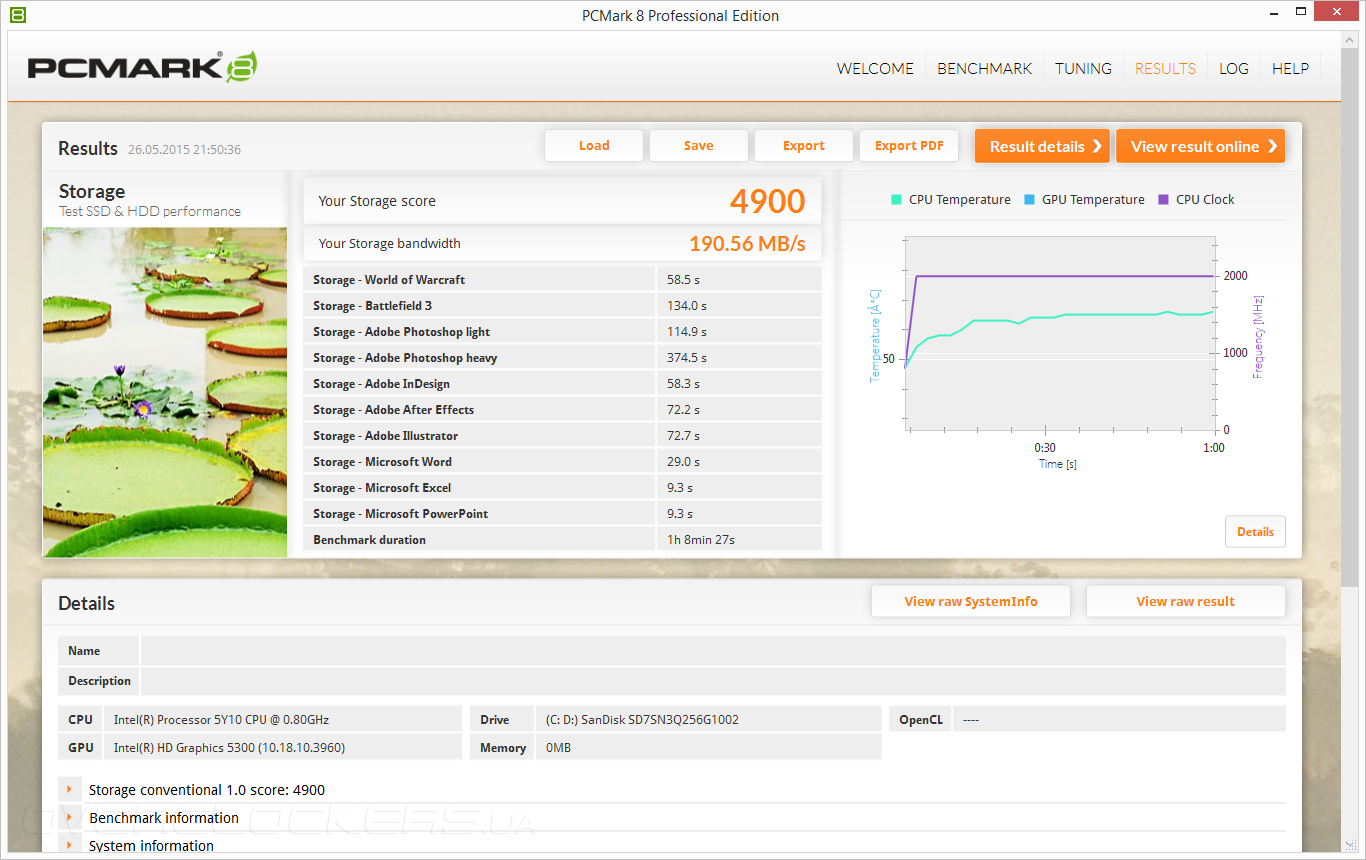Click the OpenCL value field
Screen dimensions: 1366x860
tap(1119, 719)
